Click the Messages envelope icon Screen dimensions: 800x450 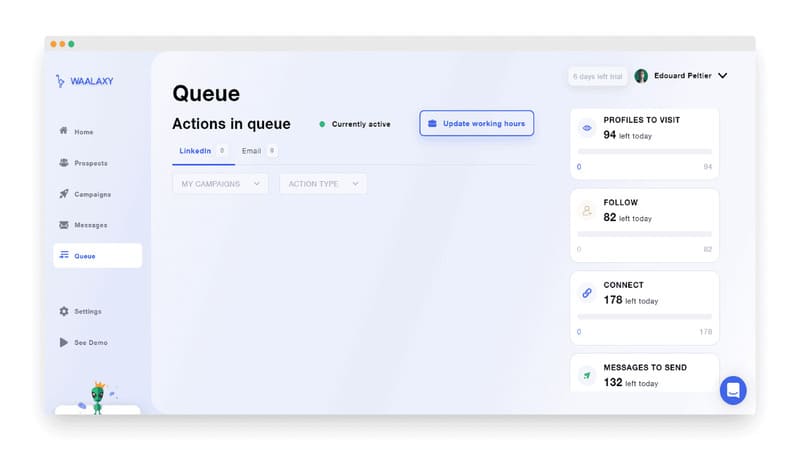[x=64, y=224]
